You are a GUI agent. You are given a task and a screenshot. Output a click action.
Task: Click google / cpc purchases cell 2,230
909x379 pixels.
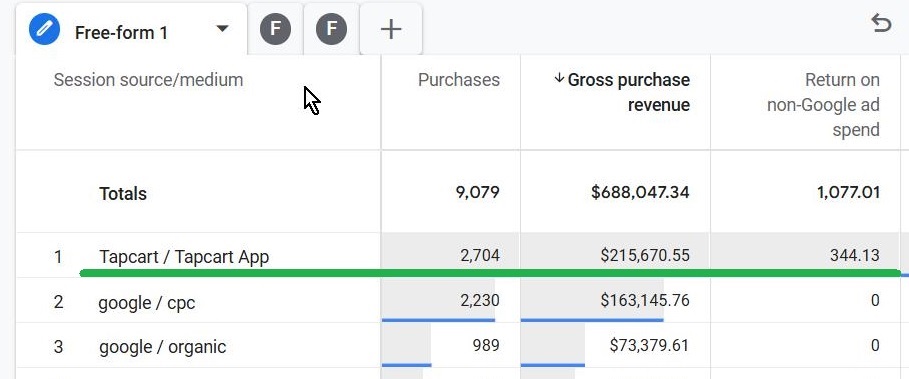click(x=480, y=300)
